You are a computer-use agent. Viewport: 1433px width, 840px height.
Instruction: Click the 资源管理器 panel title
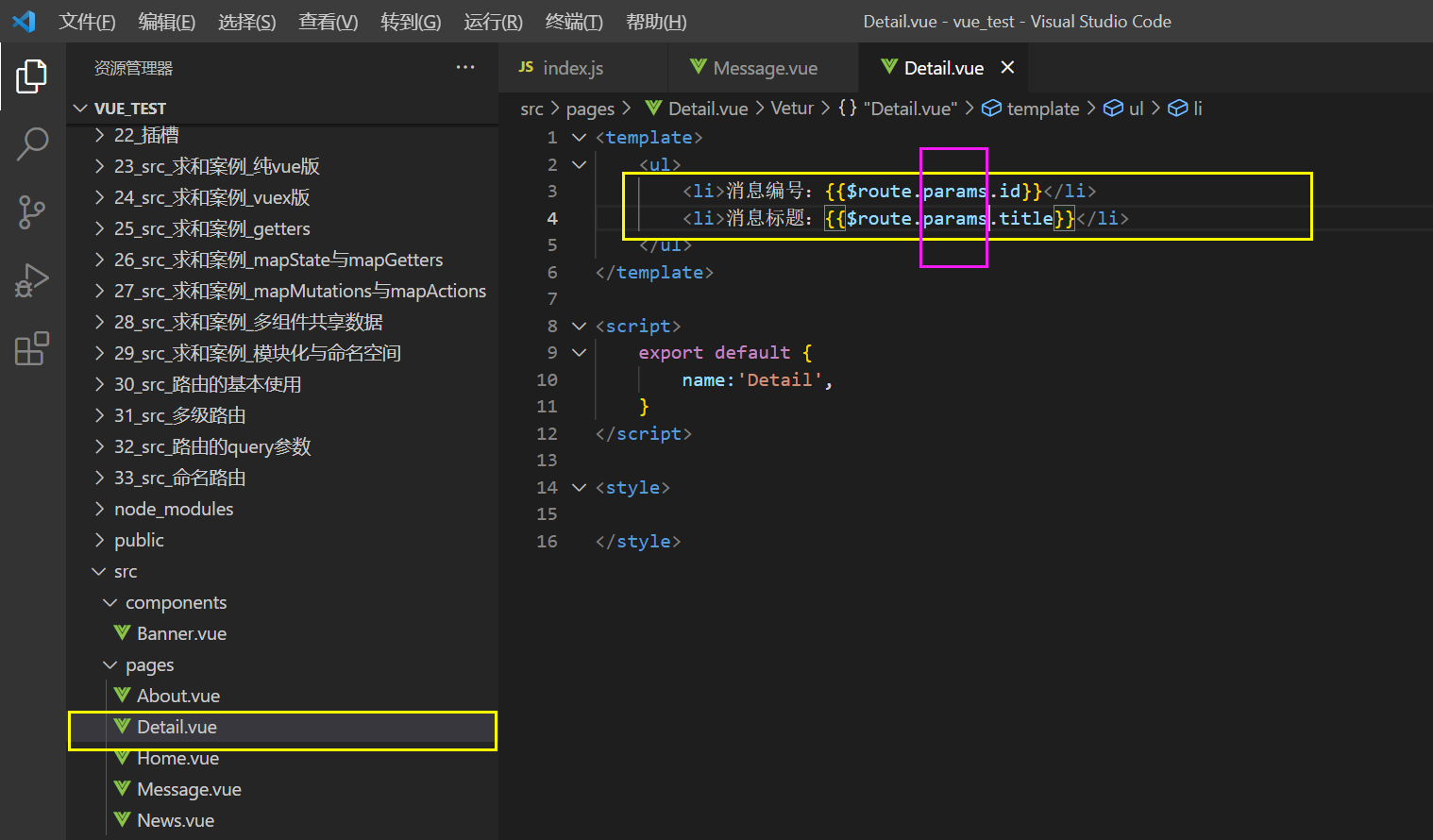133,68
